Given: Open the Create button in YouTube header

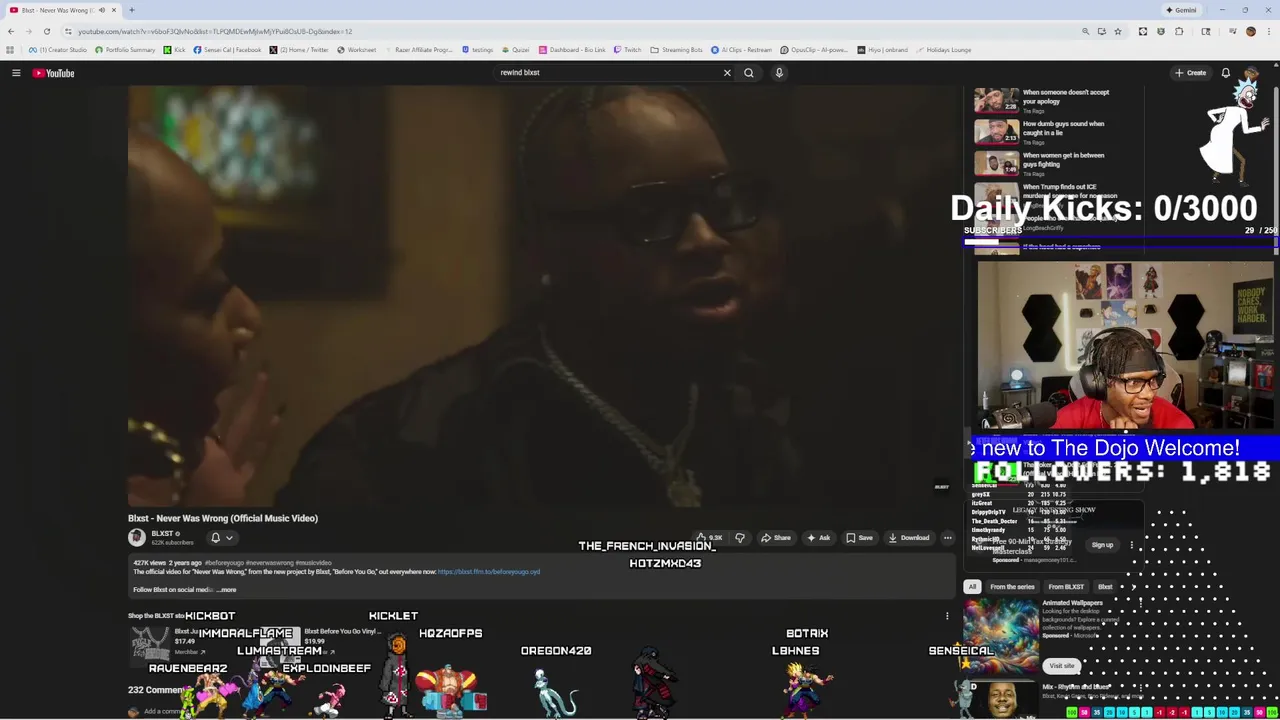Looking at the screenshot, I should coord(1190,73).
